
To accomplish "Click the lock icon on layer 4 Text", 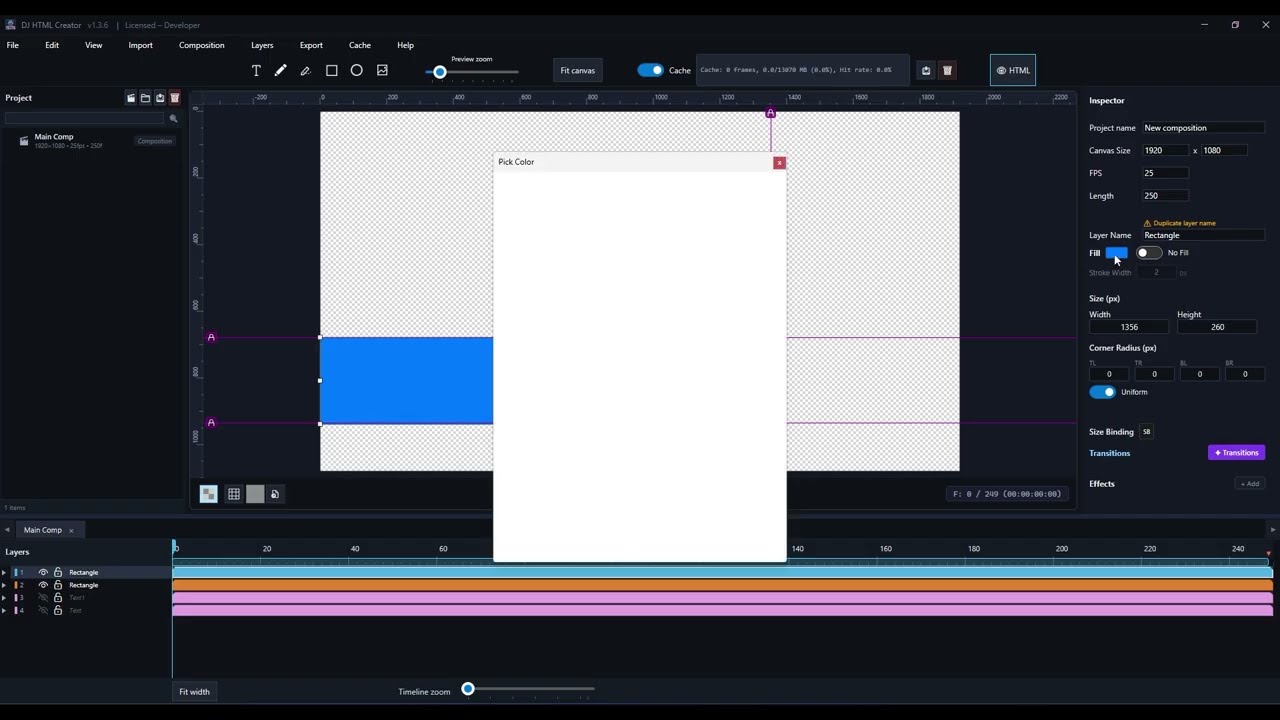I will pos(58,610).
